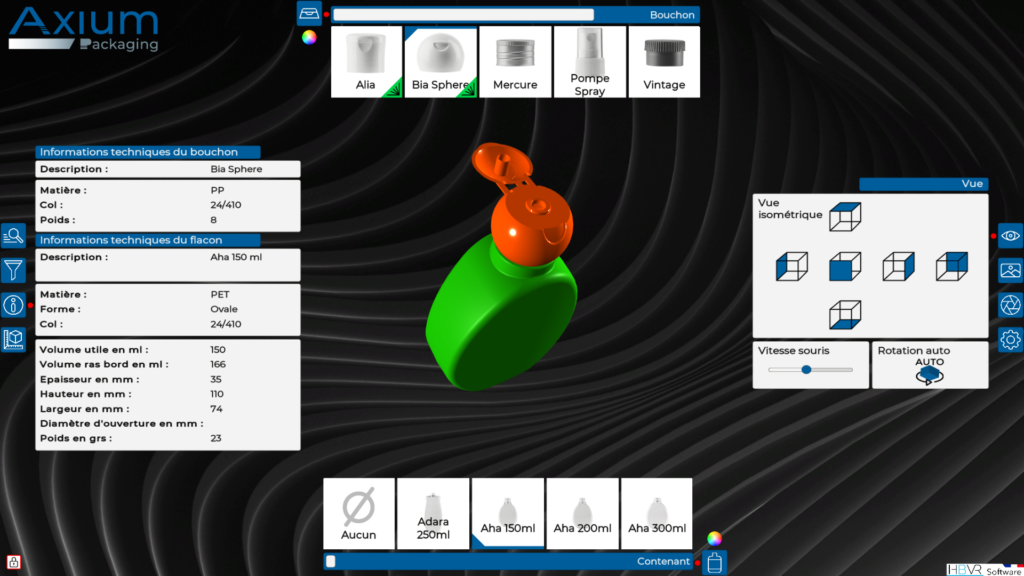Click the 'PET' material value
1024x576 pixels.
[x=220, y=295]
